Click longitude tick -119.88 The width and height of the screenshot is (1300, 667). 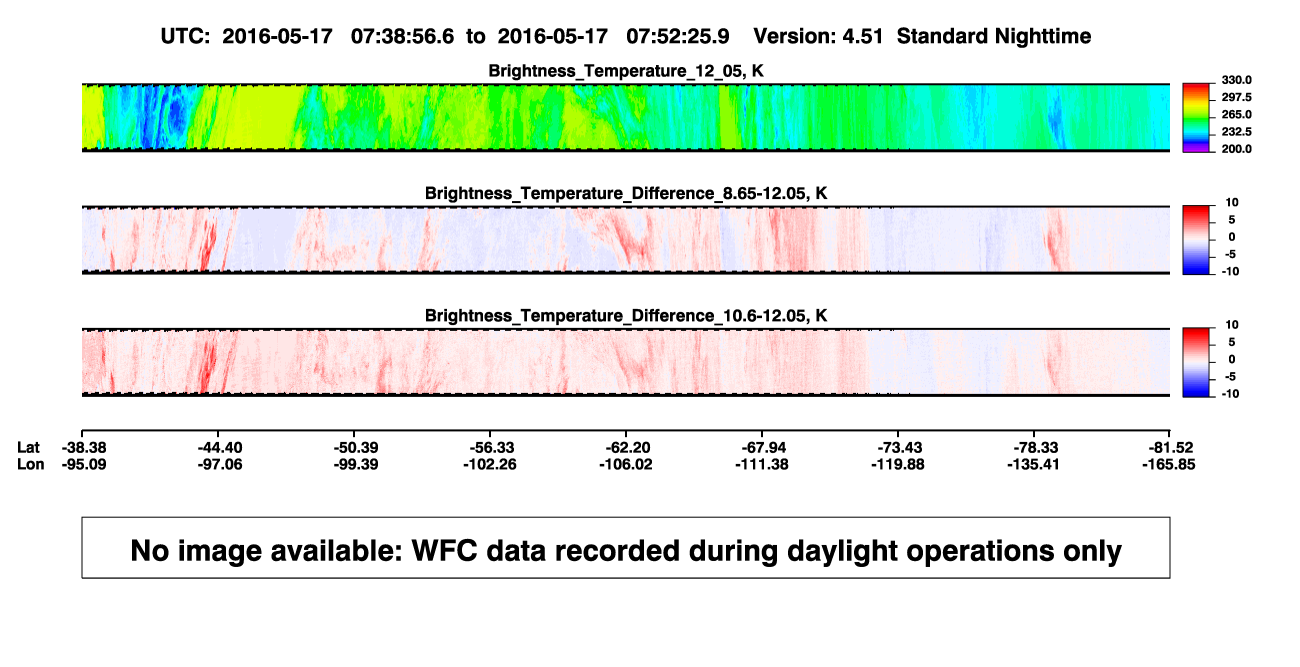(900, 464)
